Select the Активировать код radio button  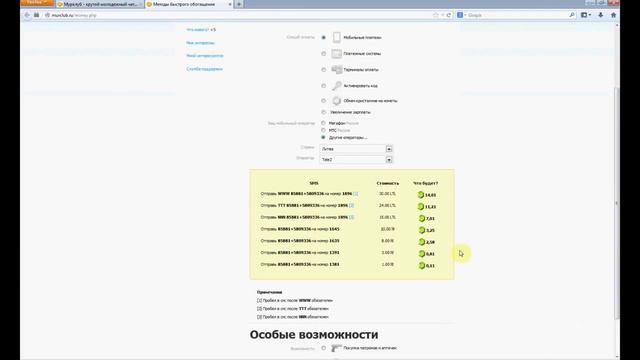click(x=323, y=86)
